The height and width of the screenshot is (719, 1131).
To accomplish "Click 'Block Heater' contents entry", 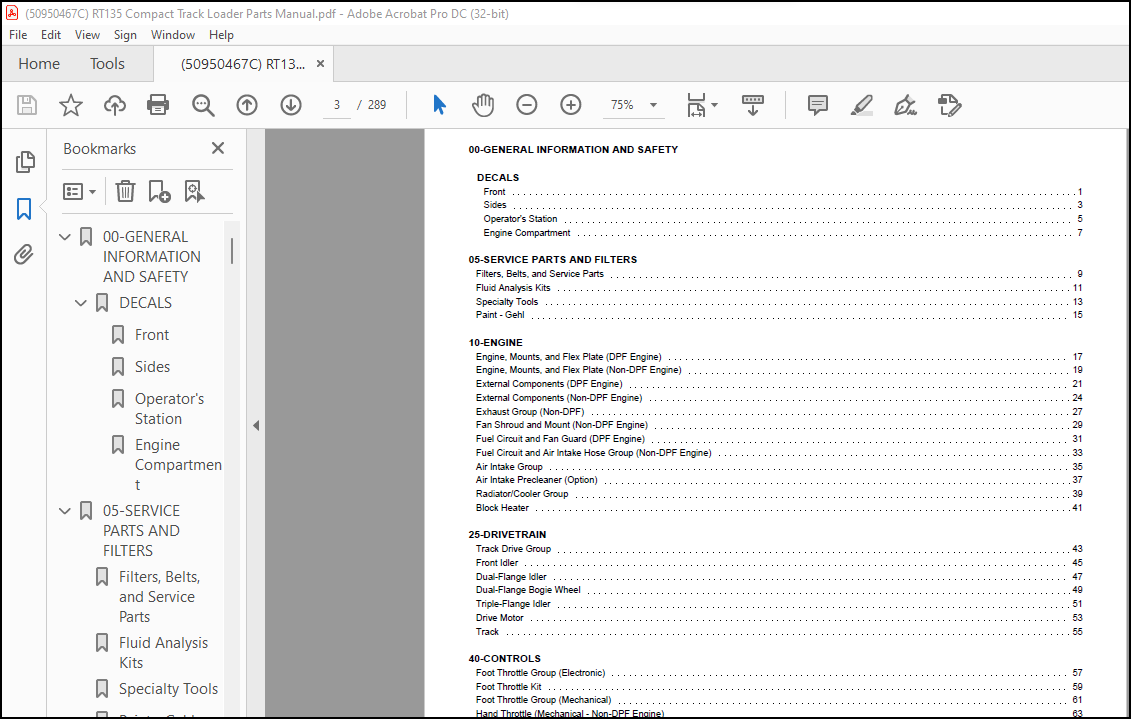I will 502,508.
